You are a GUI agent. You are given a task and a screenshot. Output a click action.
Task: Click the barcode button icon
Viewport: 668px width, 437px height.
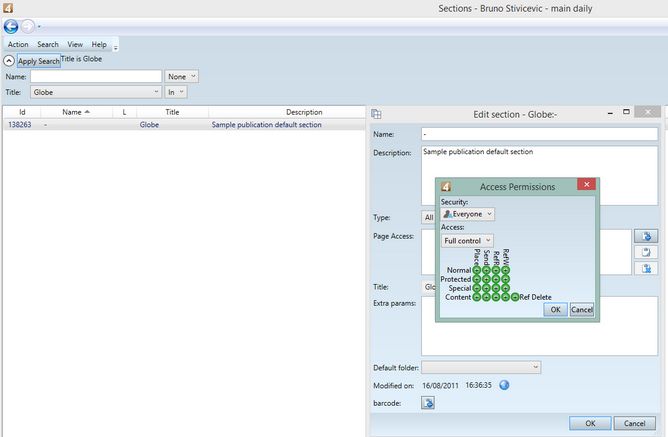pyautogui.click(x=428, y=402)
